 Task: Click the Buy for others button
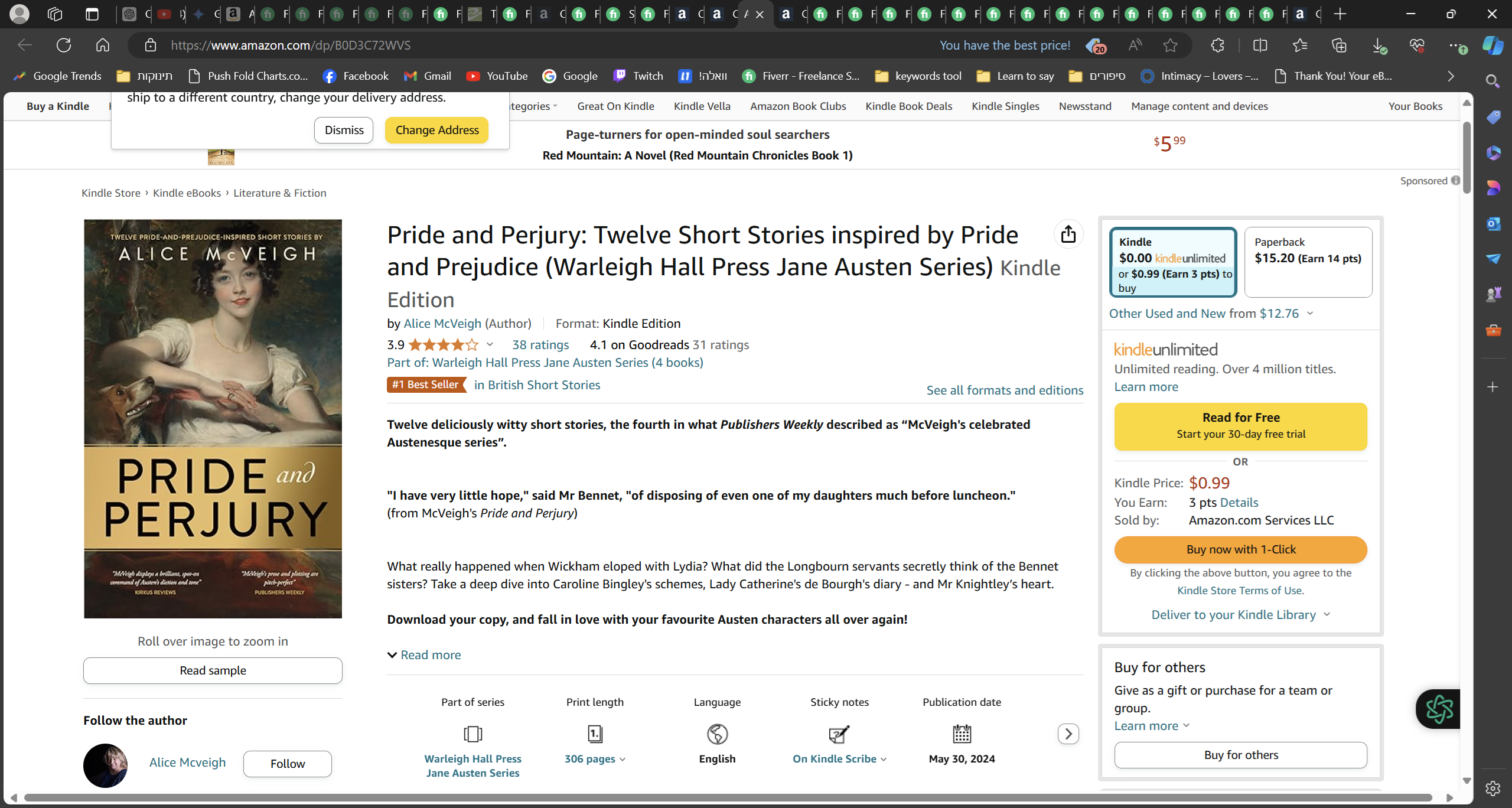(1240, 755)
